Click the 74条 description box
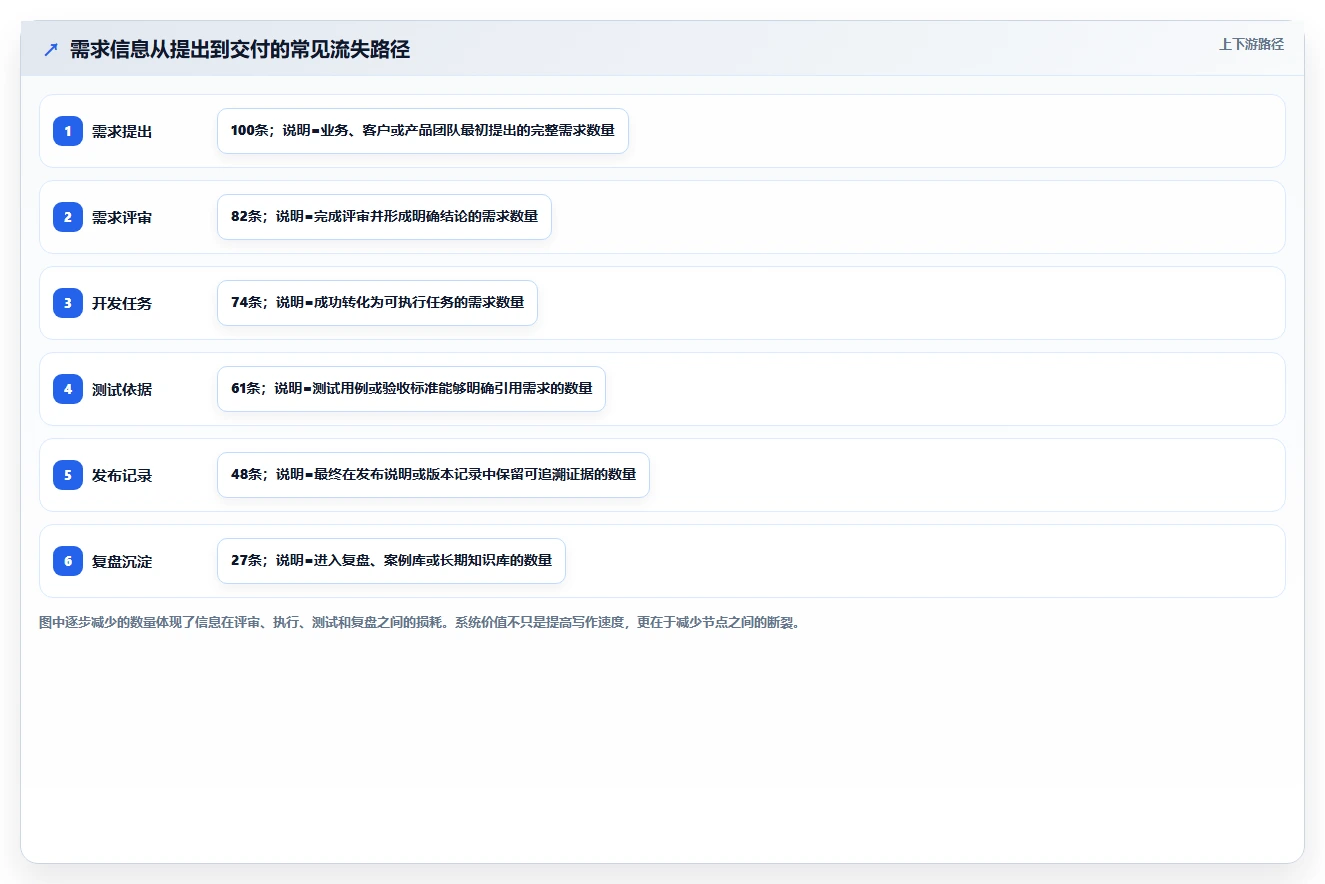 [x=377, y=303]
